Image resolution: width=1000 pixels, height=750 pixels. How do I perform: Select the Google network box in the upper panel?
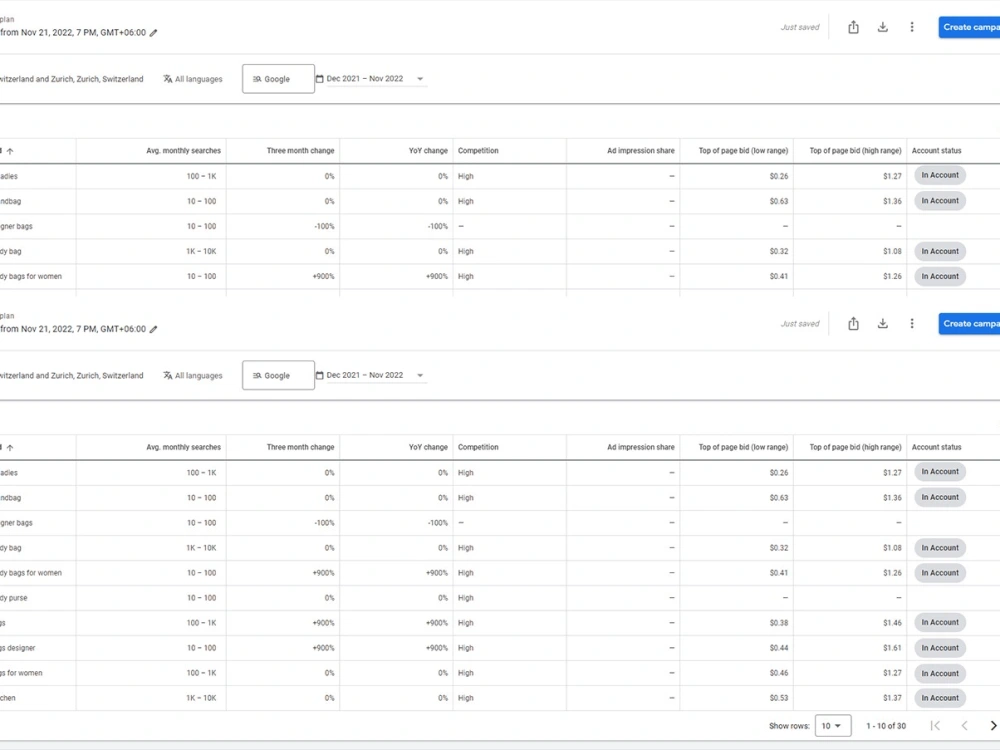pyautogui.click(x=278, y=79)
